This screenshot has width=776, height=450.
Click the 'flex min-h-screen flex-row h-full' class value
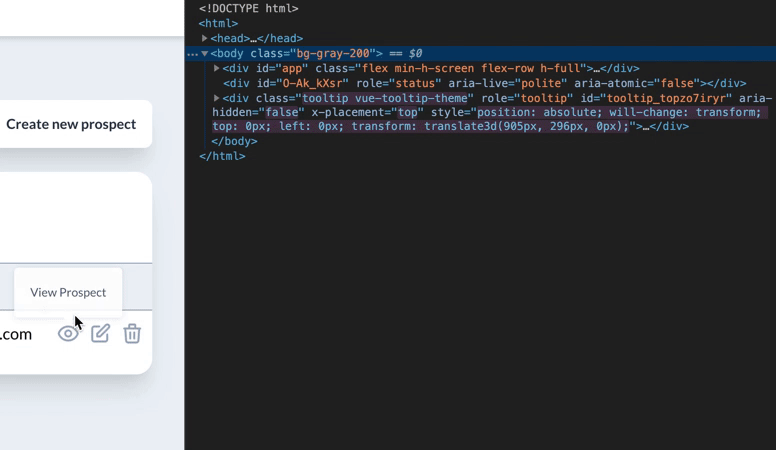pos(471,68)
